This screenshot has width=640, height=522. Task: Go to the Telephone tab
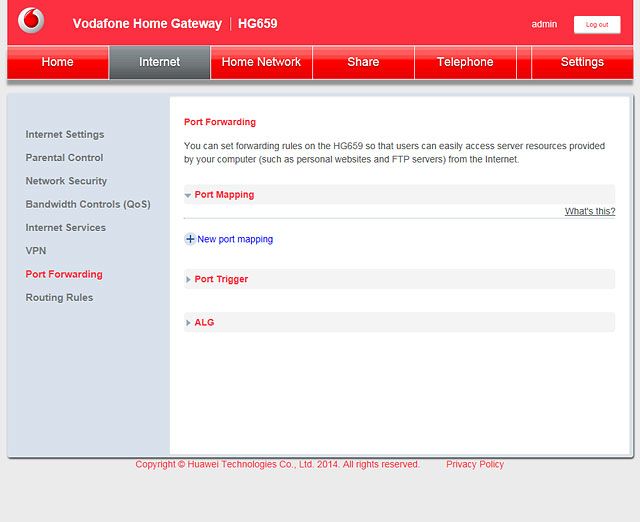click(465, 62)
